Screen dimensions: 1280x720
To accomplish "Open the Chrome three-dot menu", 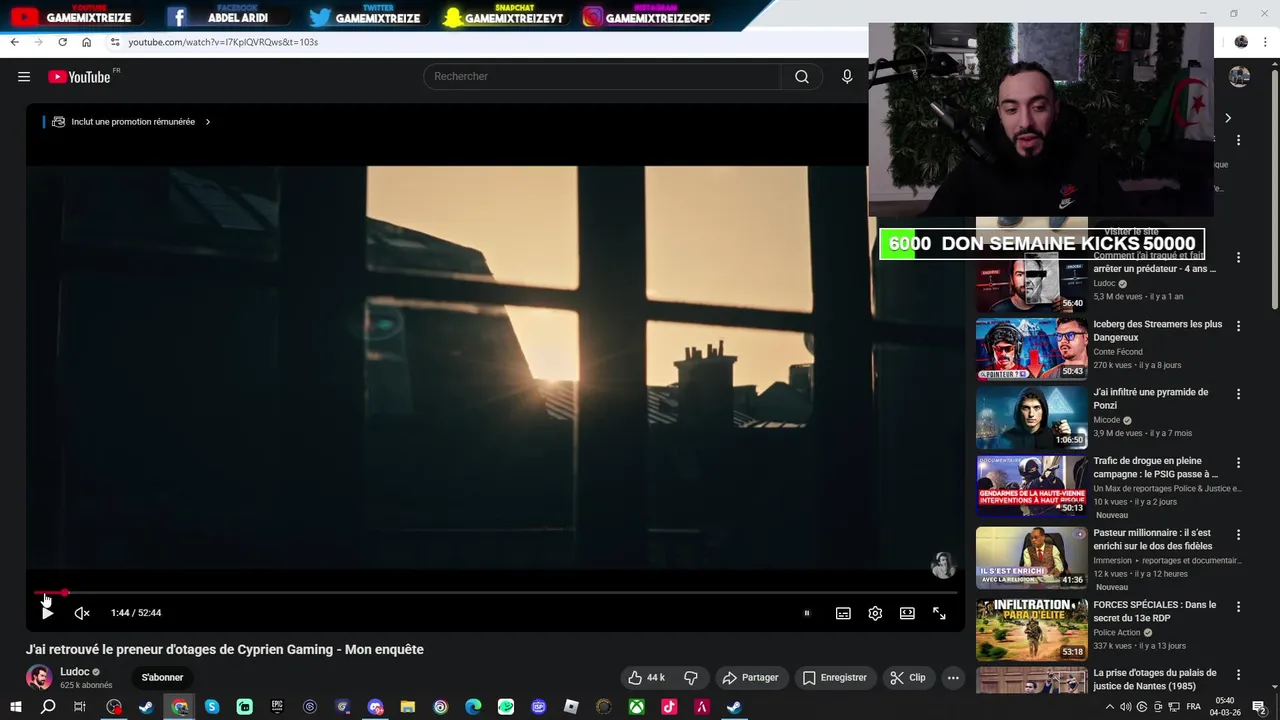I will coord(1266,42).
